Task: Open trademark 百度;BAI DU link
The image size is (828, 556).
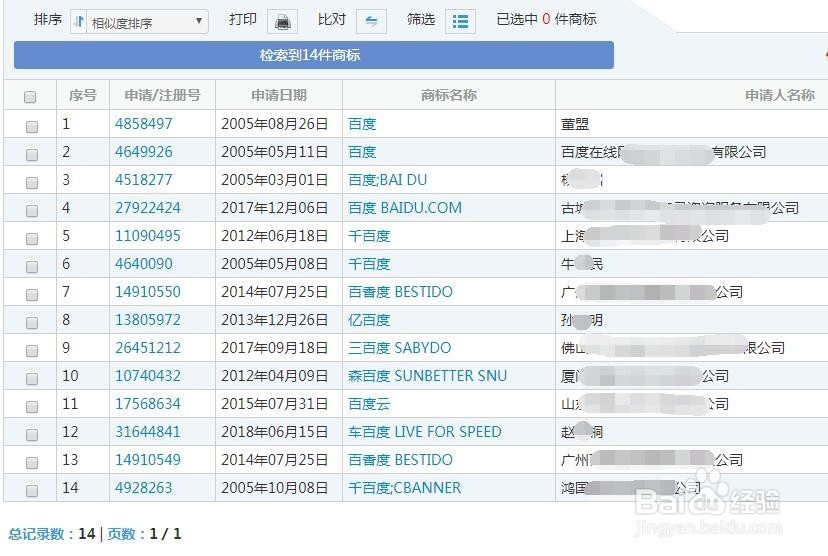Action: [x=388, y=180]
